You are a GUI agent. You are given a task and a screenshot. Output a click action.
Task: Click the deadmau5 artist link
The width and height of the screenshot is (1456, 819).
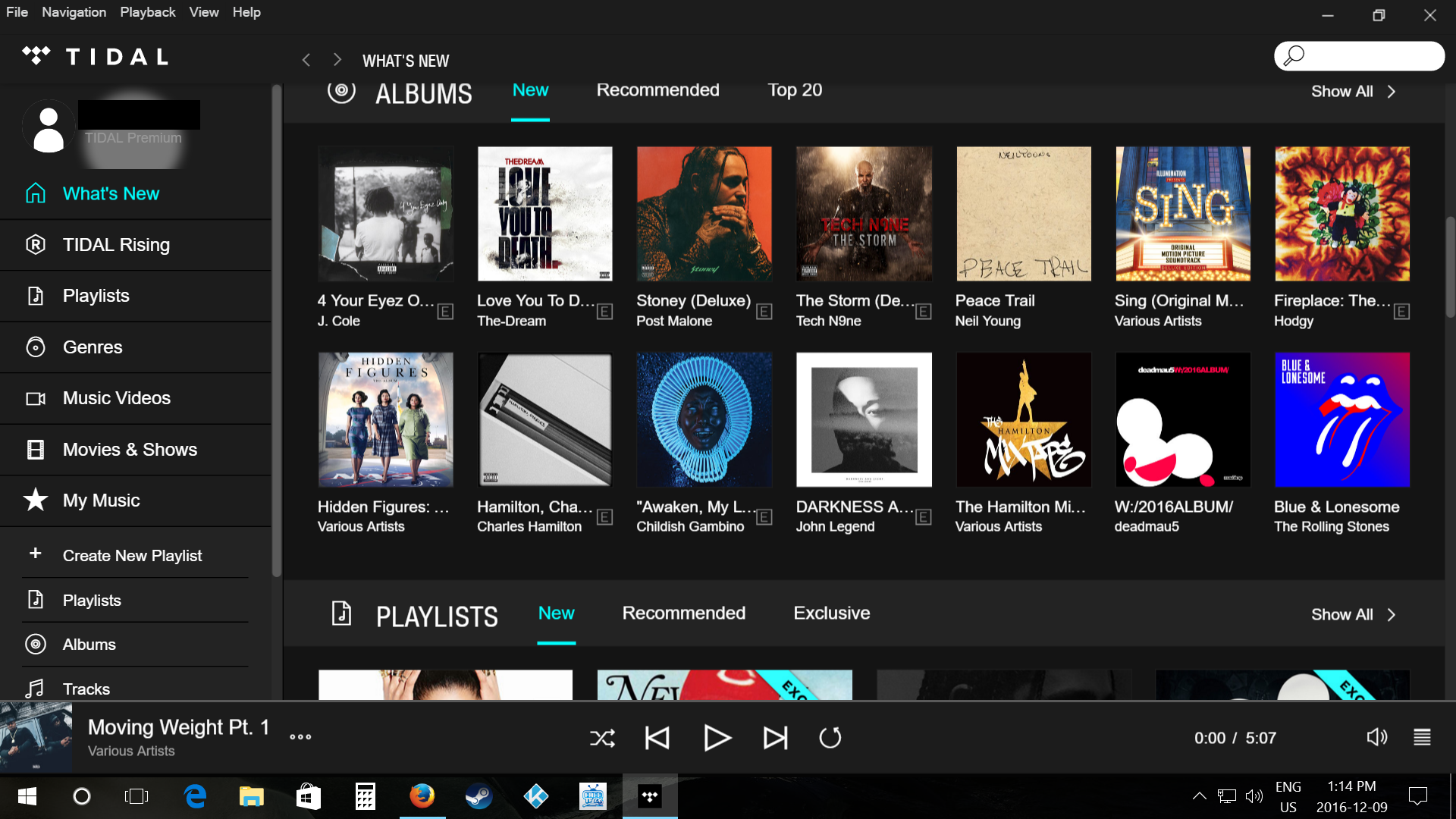pyautogui.click(x=1147, y=526)
